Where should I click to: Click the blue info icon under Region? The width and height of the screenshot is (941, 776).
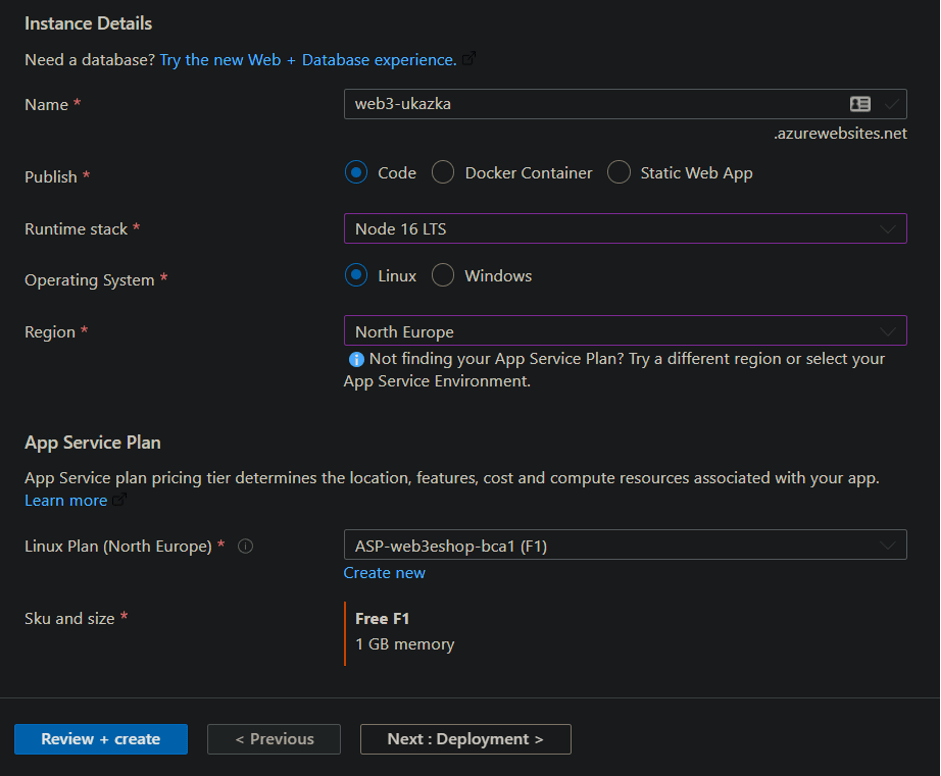[x=355, y=359]
